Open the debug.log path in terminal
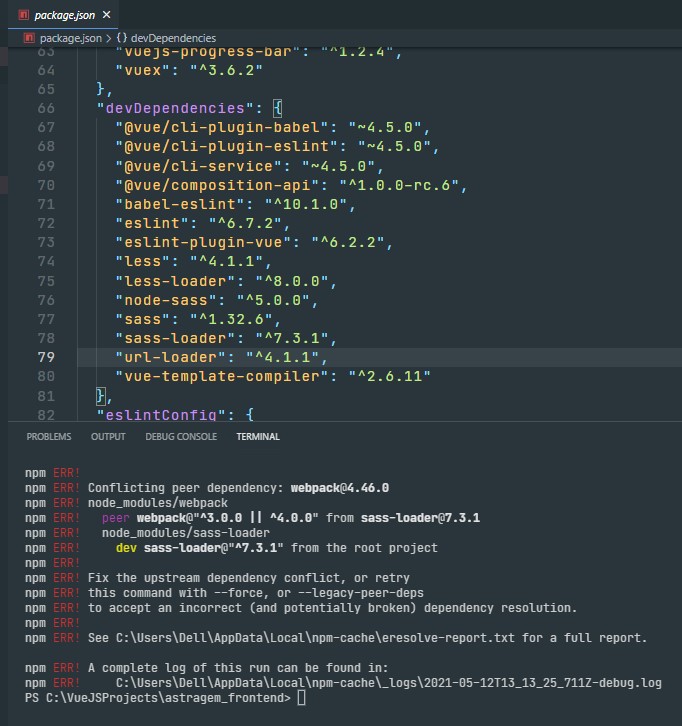Viewport: 682px width, 726px height. coord(388,683)
